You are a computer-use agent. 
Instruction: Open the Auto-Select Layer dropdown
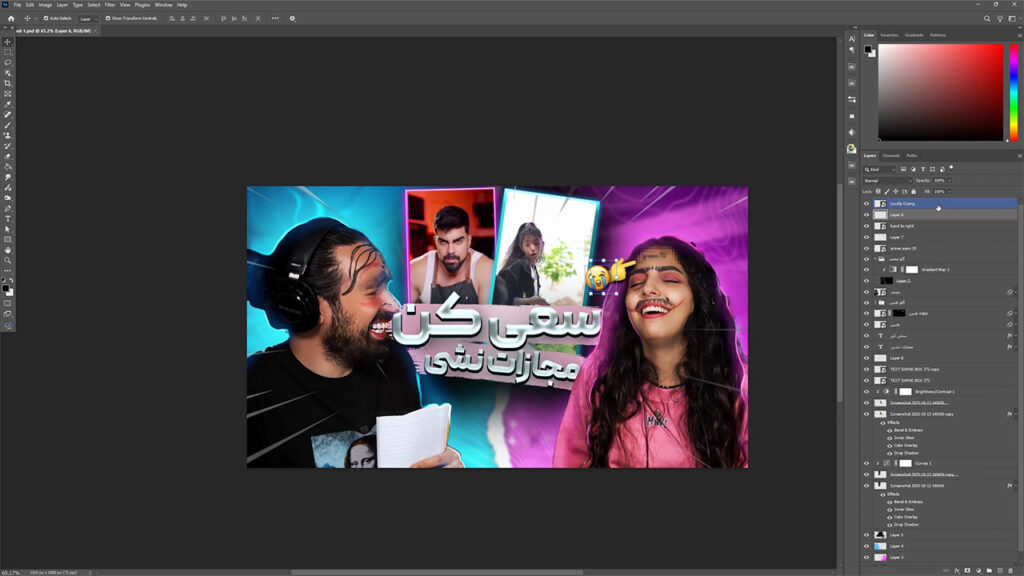tap(88, 18)
